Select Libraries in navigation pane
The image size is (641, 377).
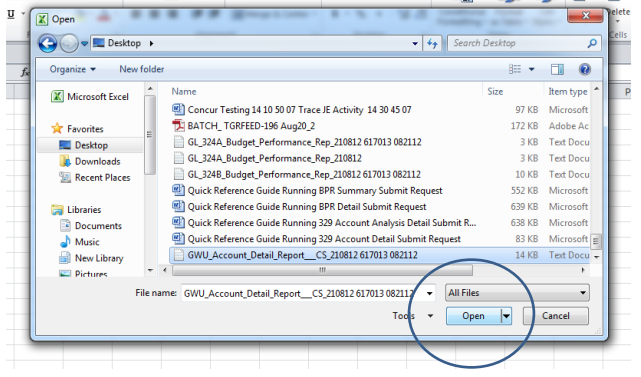[76, 209]
